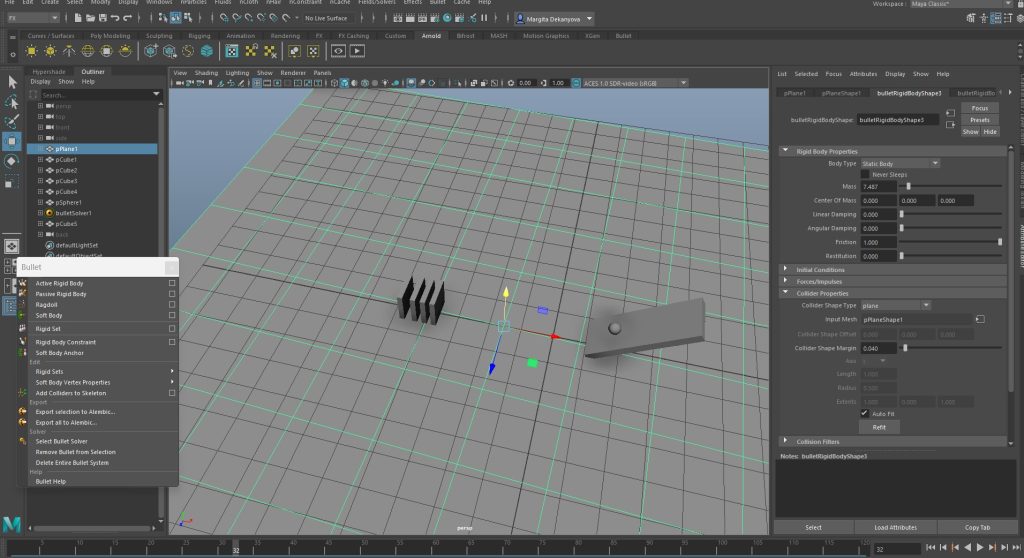Click the Copy Tab button
The width and height of the screenshot is (1024, 558).
(978, 527)
